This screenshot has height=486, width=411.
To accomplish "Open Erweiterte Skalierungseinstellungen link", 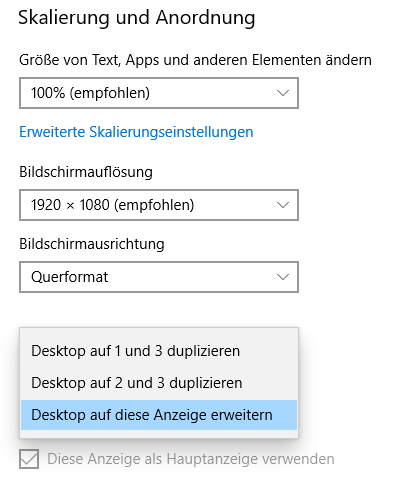I will coord(136,132).
